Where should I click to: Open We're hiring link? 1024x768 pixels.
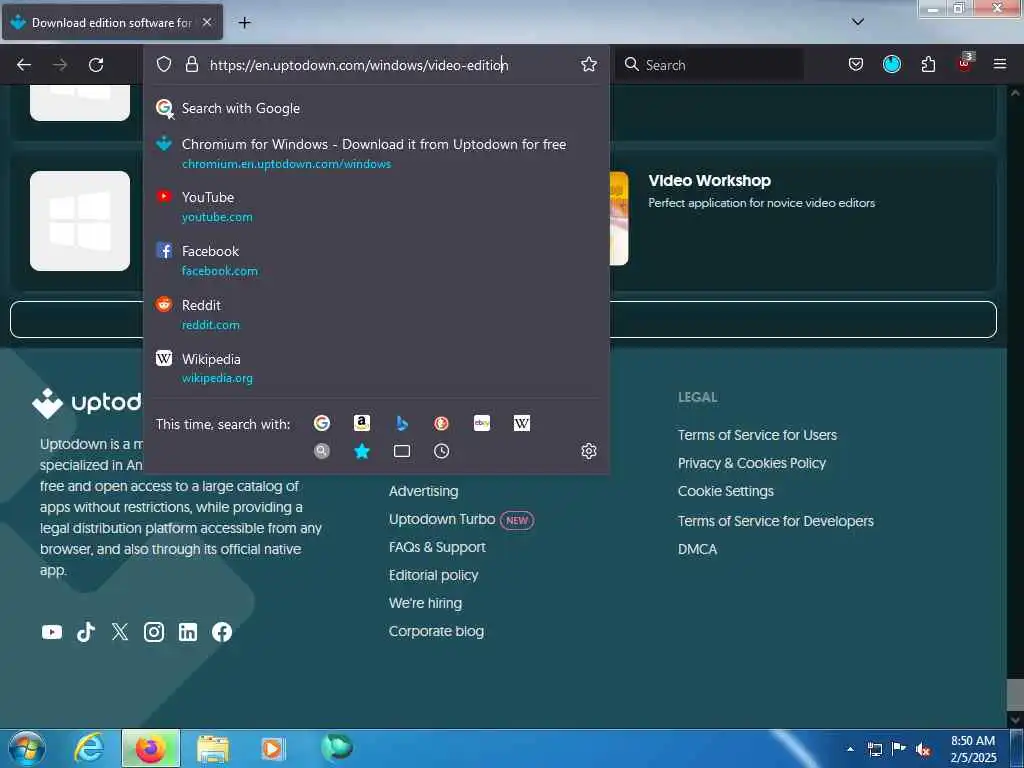[x=425, y=603]
